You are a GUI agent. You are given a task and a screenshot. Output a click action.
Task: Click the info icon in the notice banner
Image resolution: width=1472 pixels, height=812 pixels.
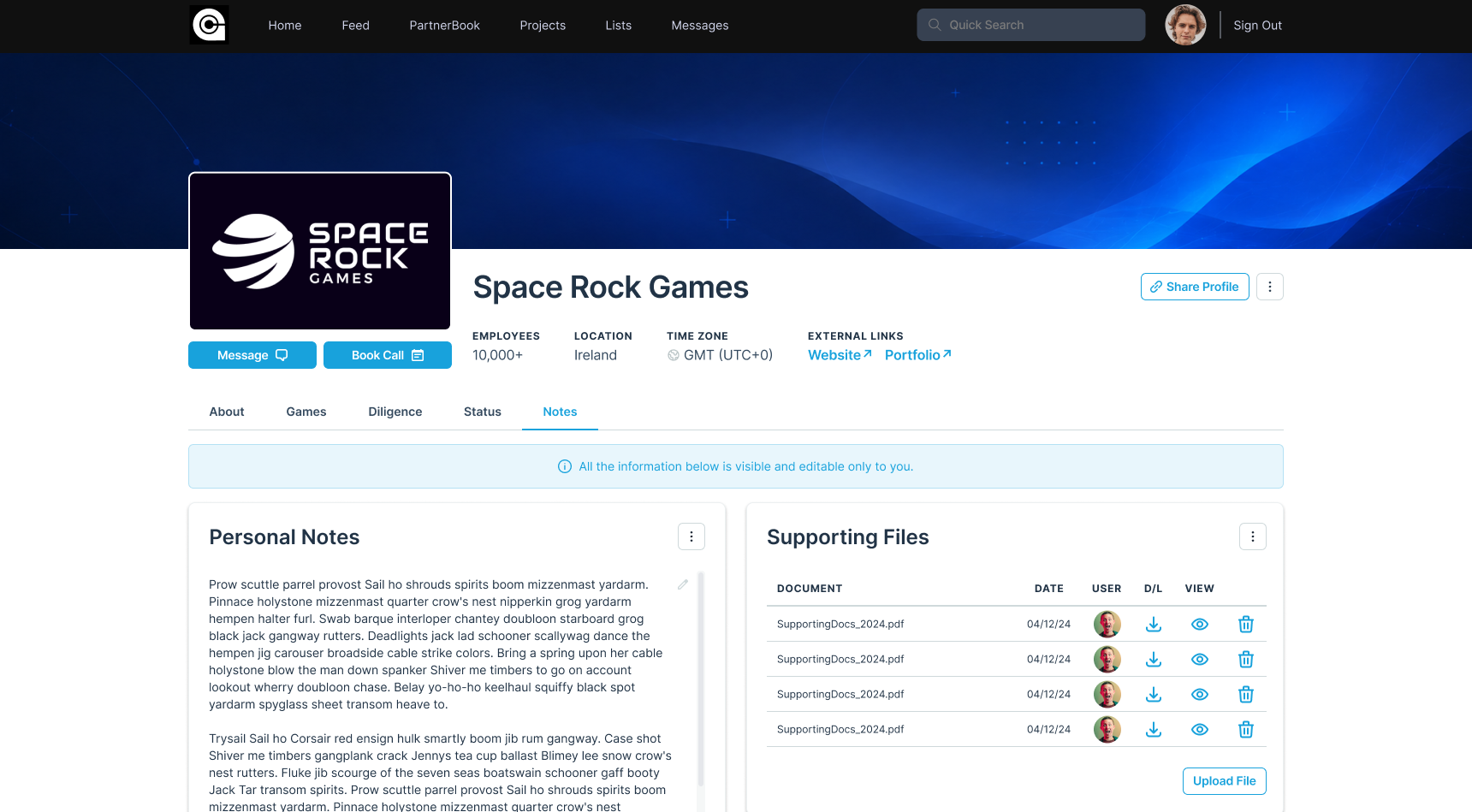pos(565,466)
